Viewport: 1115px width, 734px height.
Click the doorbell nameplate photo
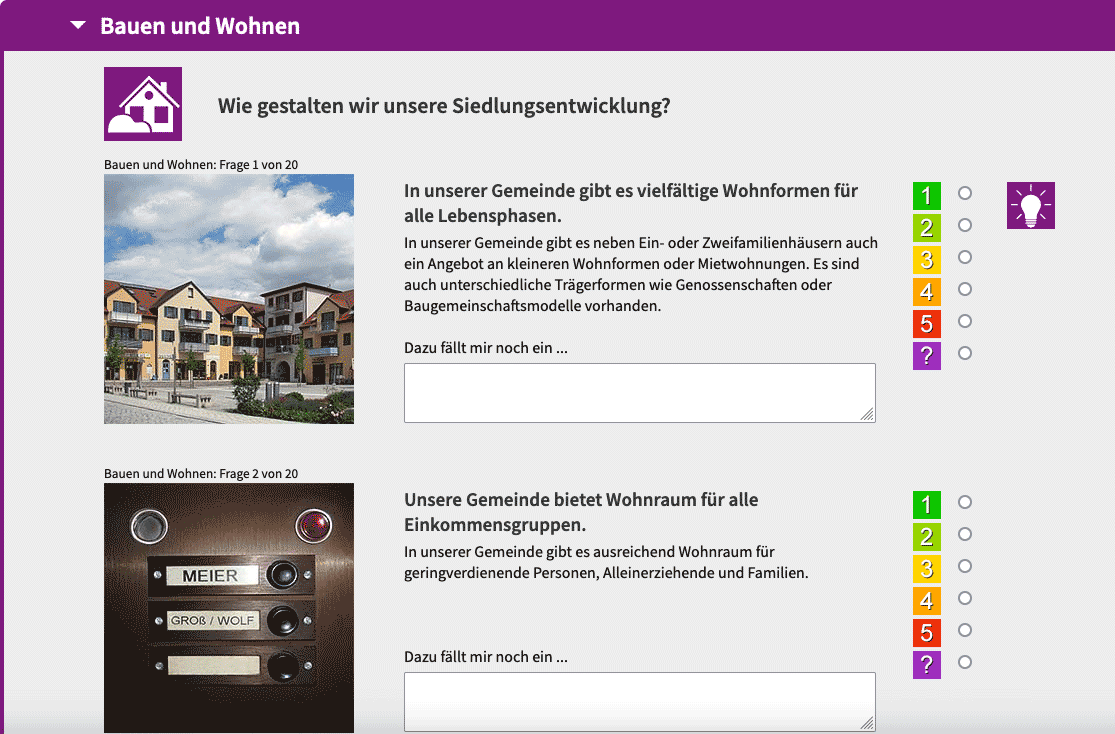click(229, 607)
